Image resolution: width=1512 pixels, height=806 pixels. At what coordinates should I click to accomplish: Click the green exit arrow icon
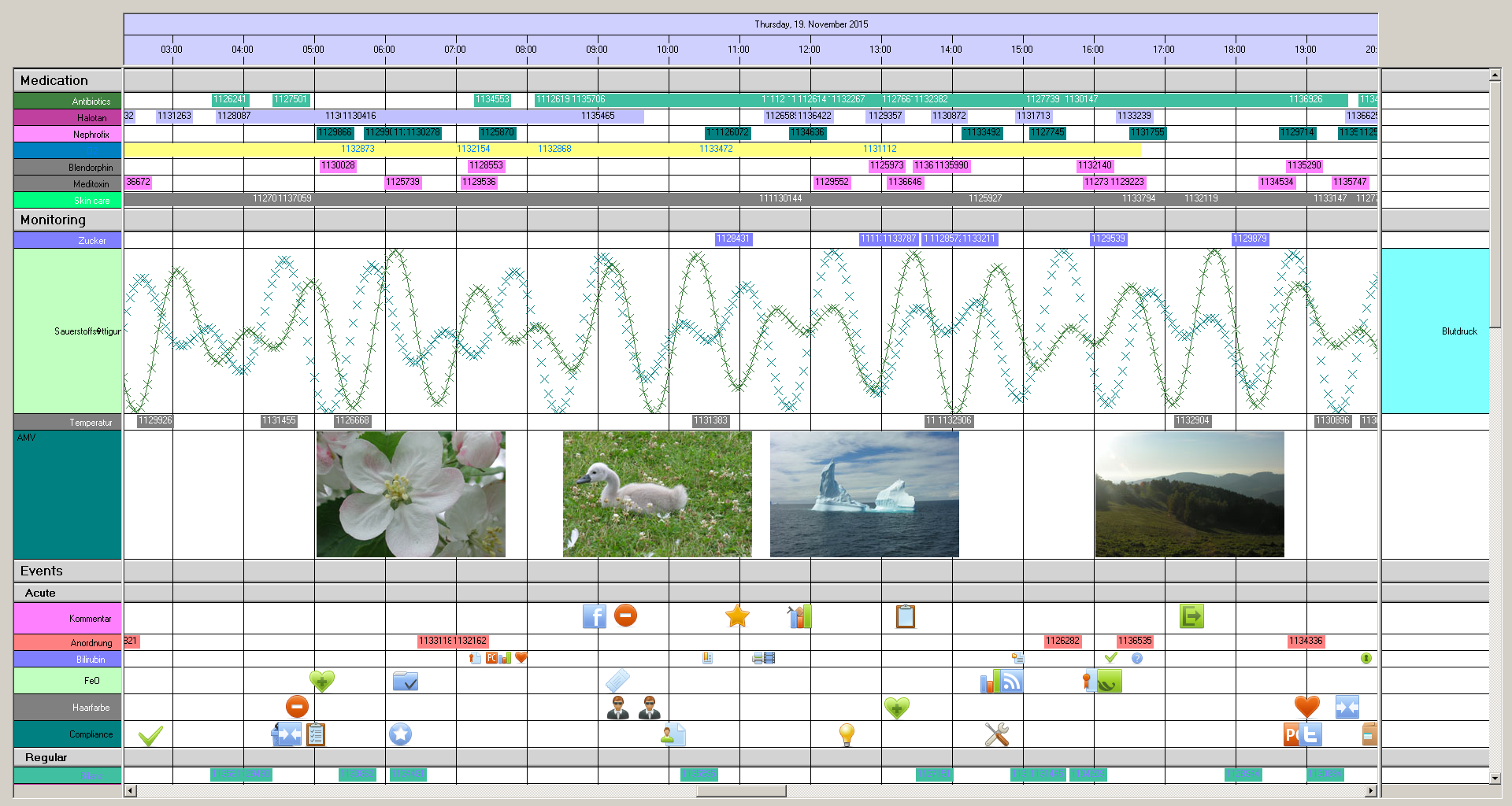pos(1191,616)
